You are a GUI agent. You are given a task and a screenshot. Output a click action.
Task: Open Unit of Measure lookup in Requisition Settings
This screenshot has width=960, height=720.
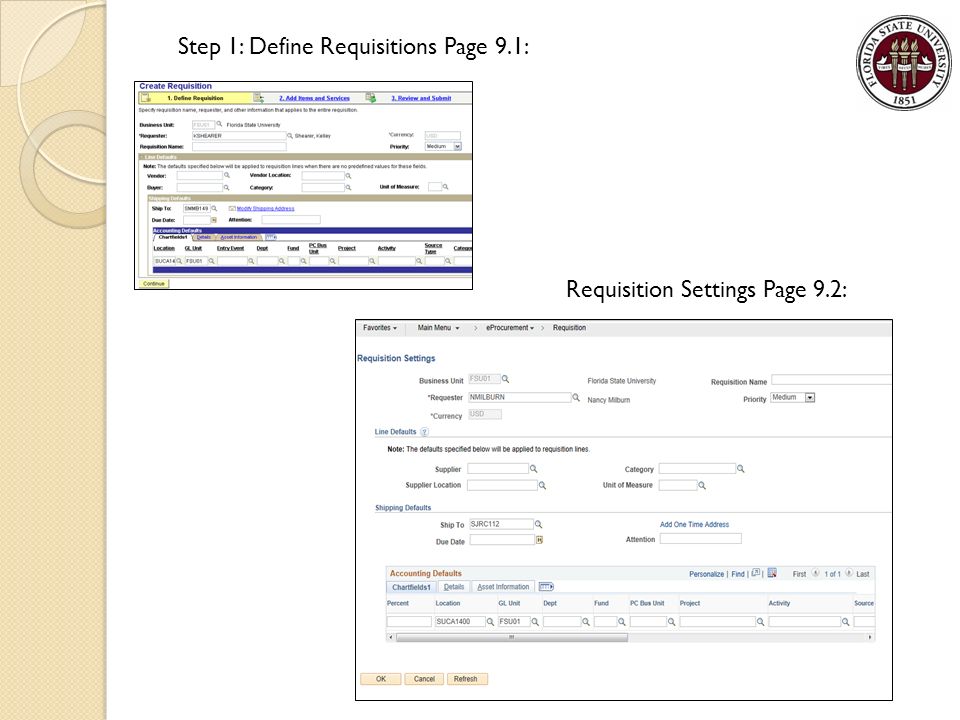click(702, 486)
